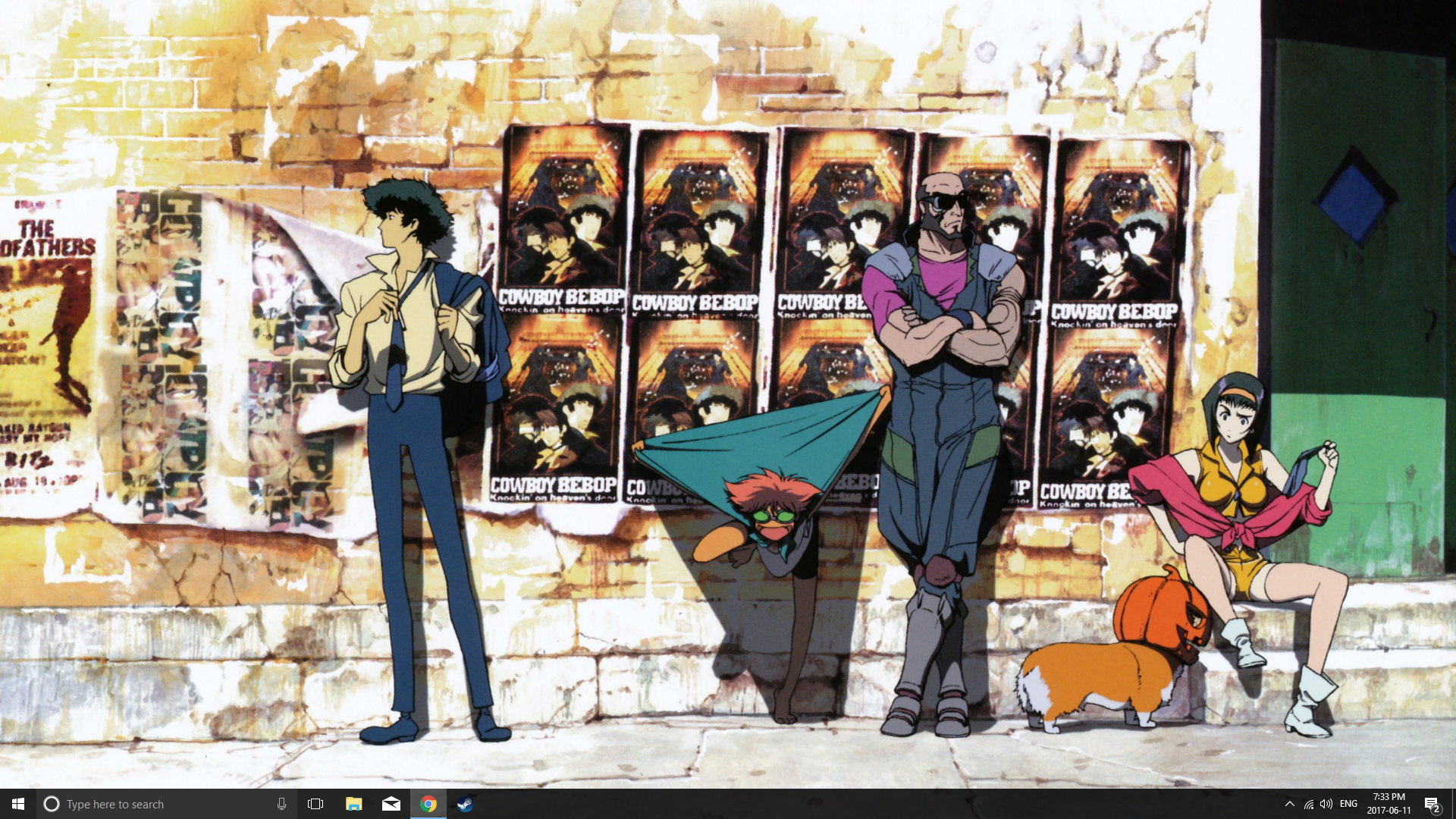This screenshot has height=819, width=1456.
Task: Click the 7:33 PM clock time
Action: pyautogui.click(x=1389, y=797)
